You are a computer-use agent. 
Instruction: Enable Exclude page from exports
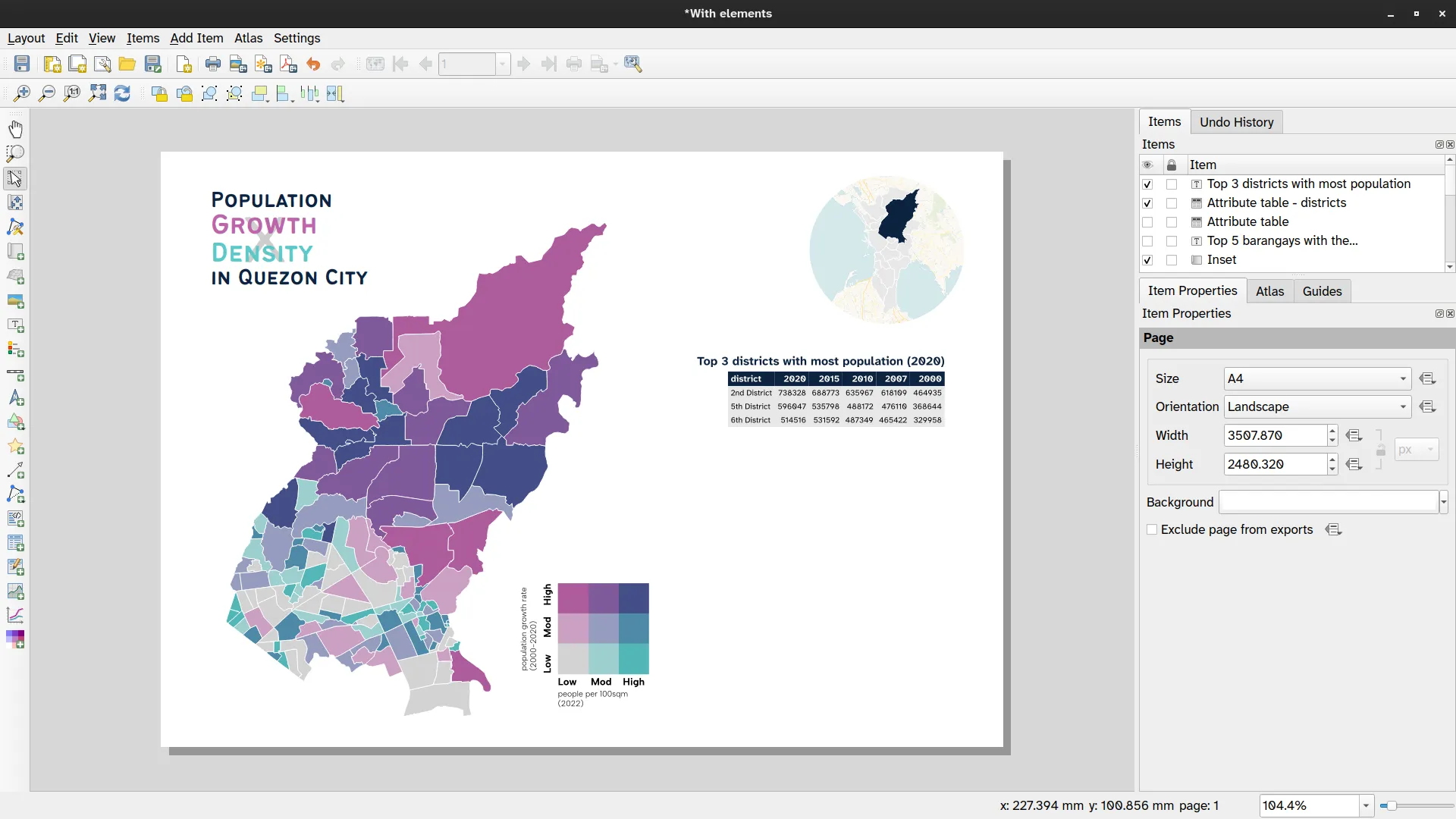[1152, 529]
